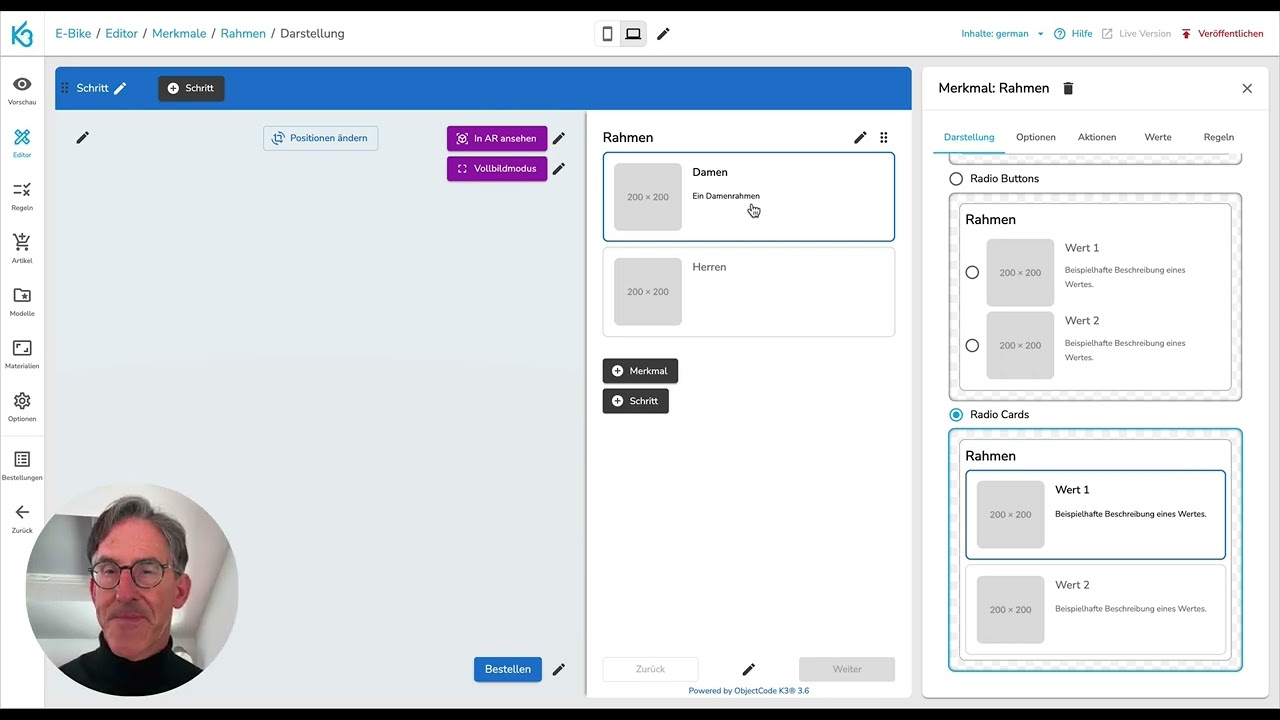Select Damen frame card
1280x720 pixels.
pos(749,197)
